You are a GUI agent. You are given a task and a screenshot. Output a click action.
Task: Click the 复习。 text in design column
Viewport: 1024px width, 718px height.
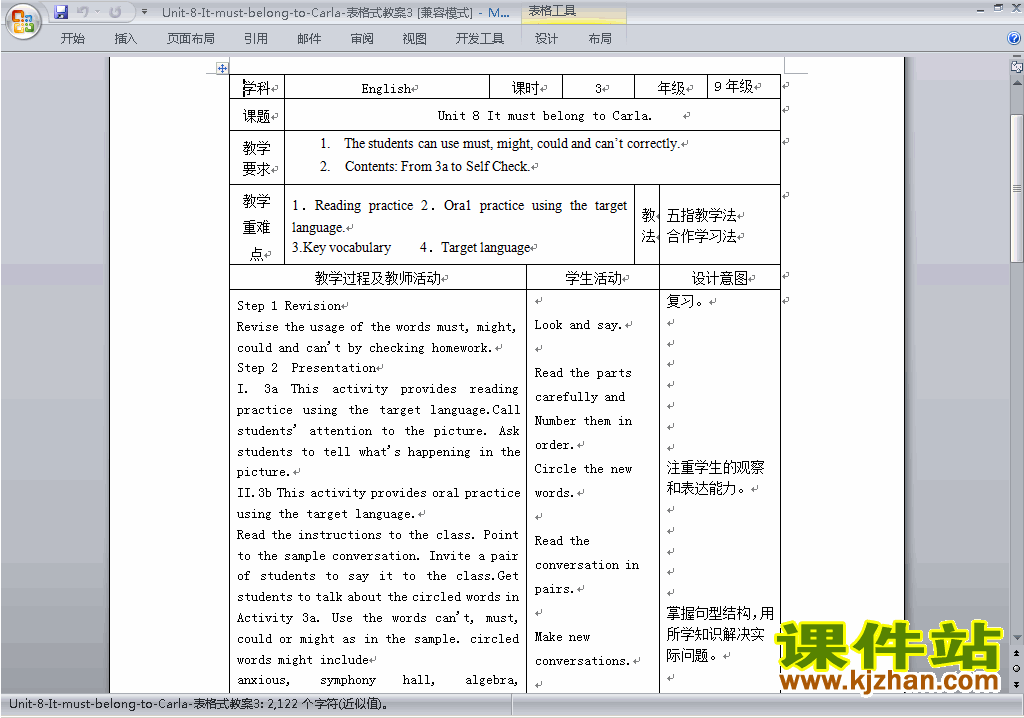pyautogui.click(x=685, y=301)
